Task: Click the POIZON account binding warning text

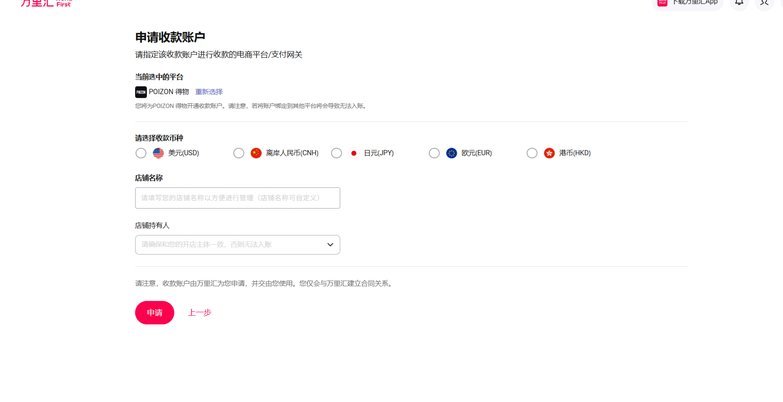Action: (x=251, y=106)
